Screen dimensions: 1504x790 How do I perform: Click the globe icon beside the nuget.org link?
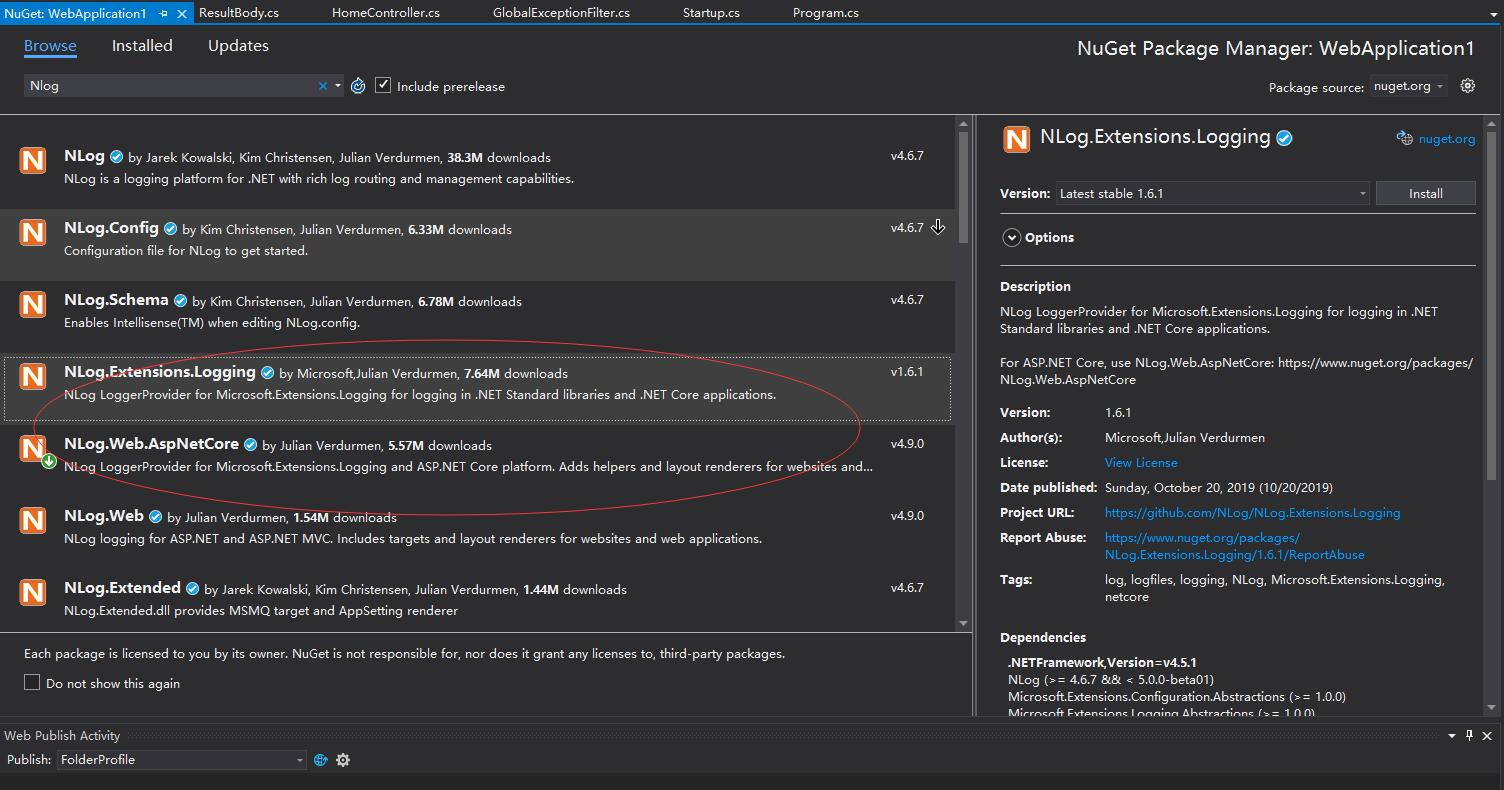point(1405,139)
